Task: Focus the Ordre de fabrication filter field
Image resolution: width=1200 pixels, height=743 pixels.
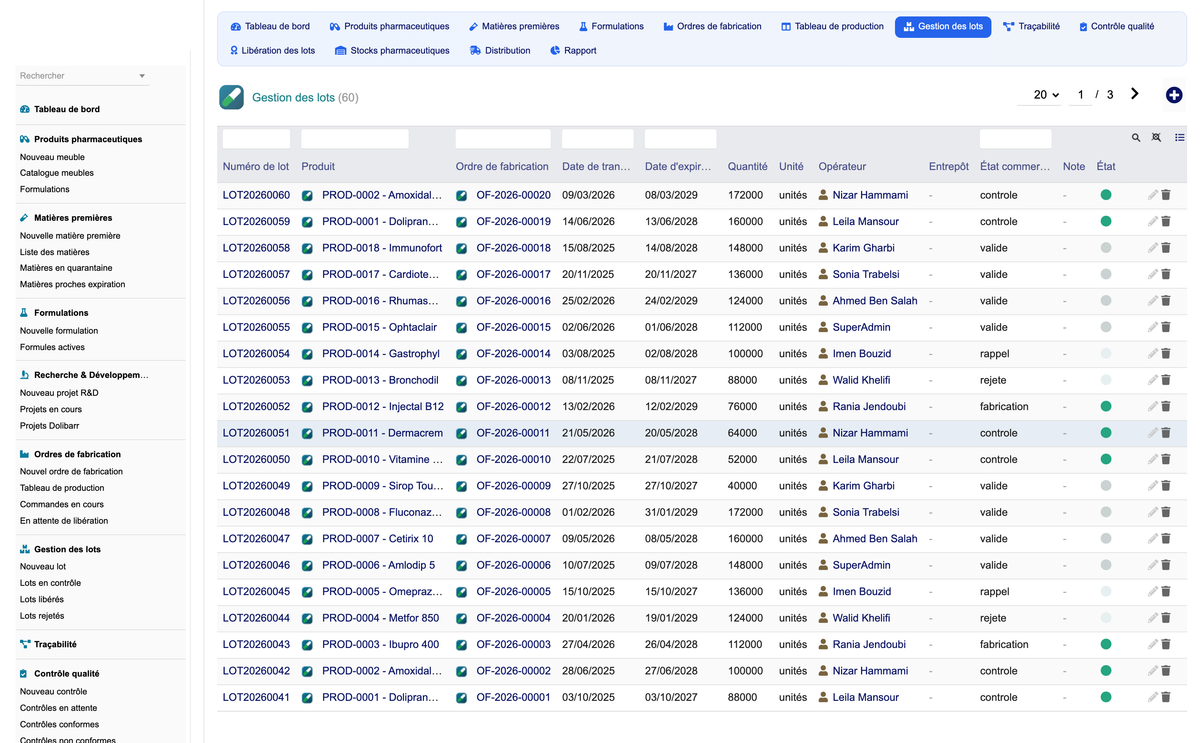Action: point(503,139)
